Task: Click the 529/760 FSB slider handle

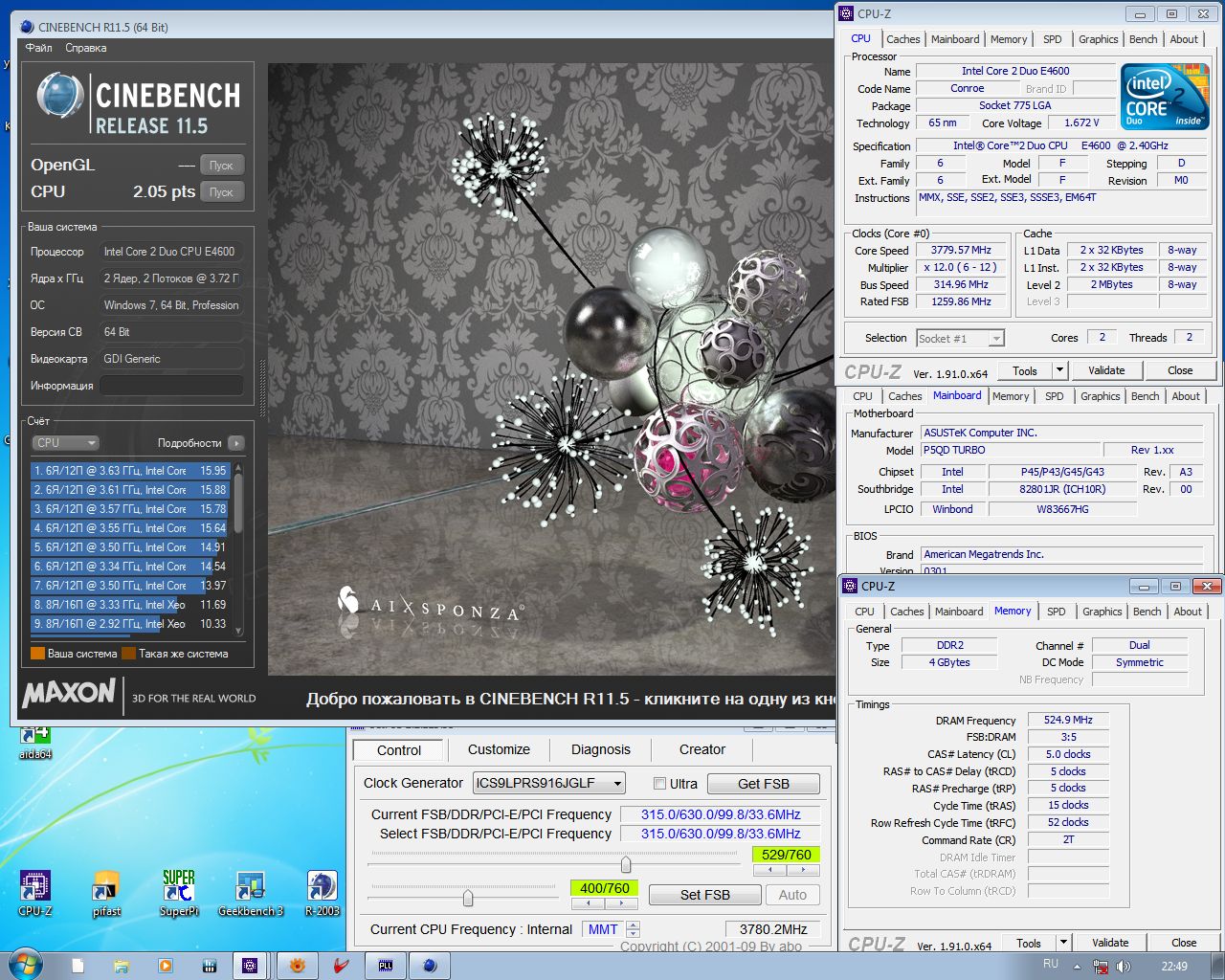Action: (x=625, y=864)
